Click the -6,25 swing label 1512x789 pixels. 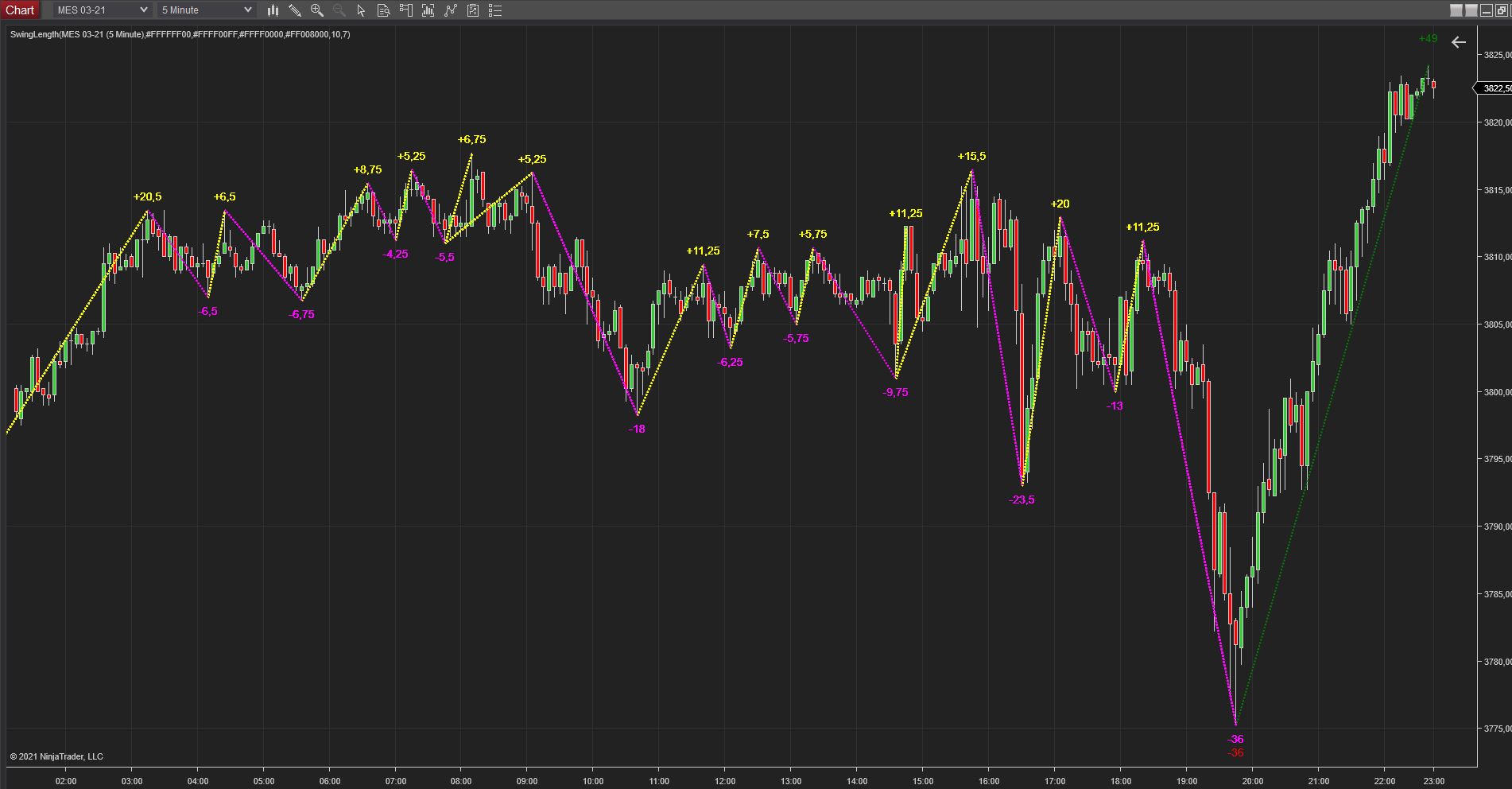coord(730,362)
